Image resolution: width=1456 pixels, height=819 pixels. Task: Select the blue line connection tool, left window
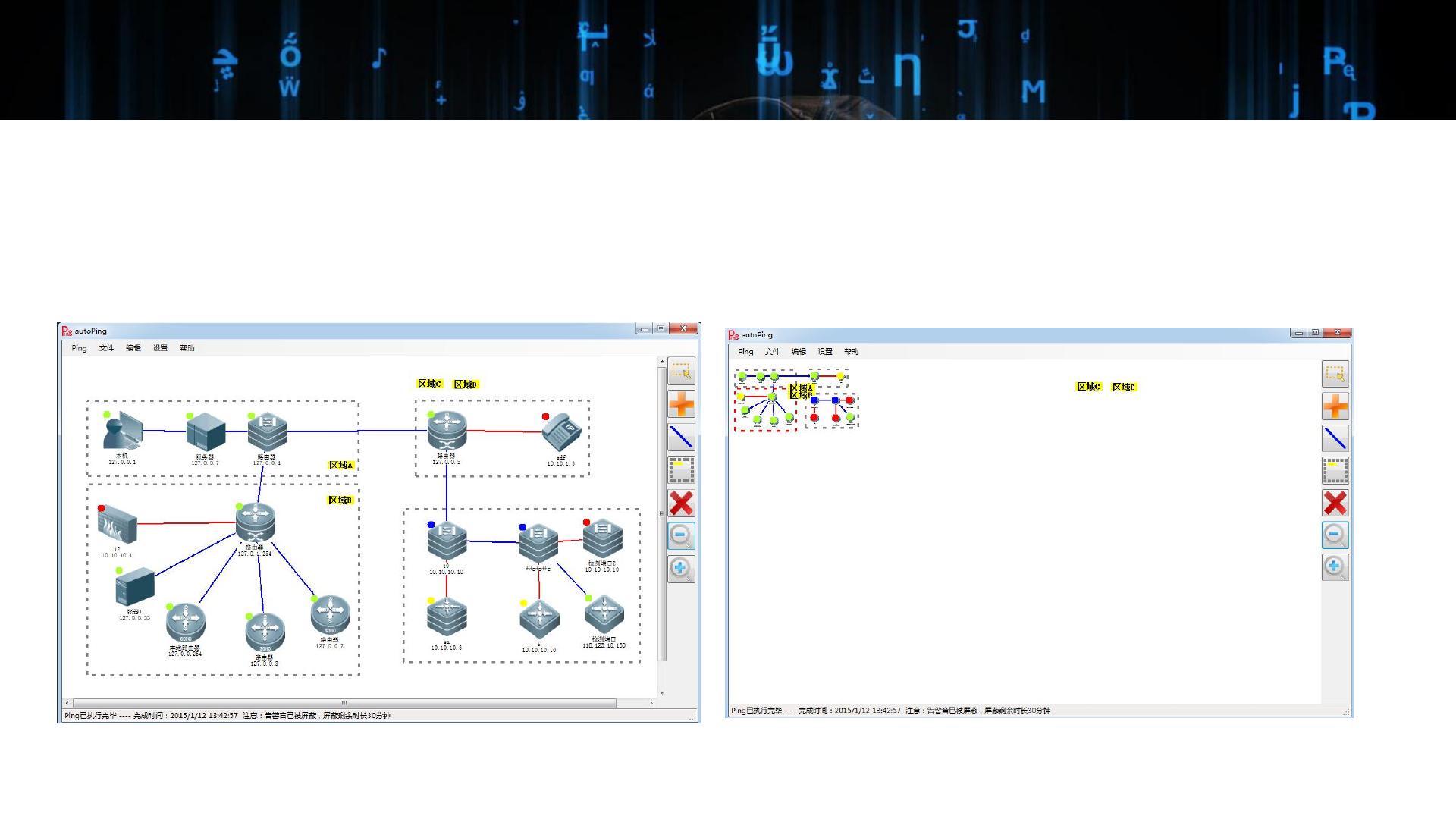point(681,438)
